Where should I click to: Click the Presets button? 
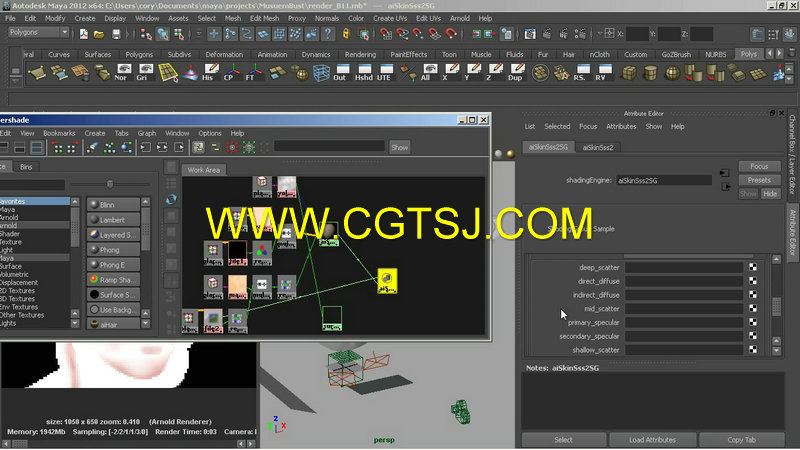pyautogui.click(x=759, y=180)
